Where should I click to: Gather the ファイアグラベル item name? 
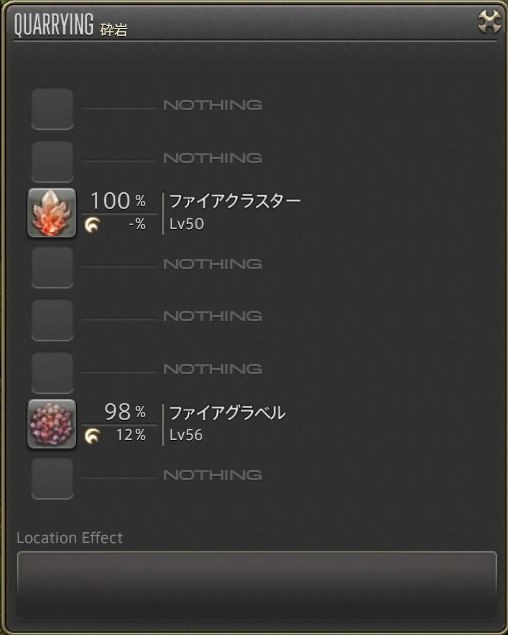[x=227, y=413]
